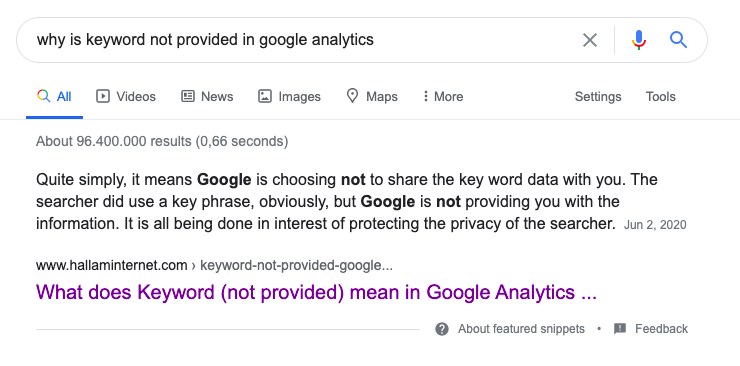Submit the search with the magnifier icon
The width and height of the screenshot is (740, 366).
pos(678,40)
